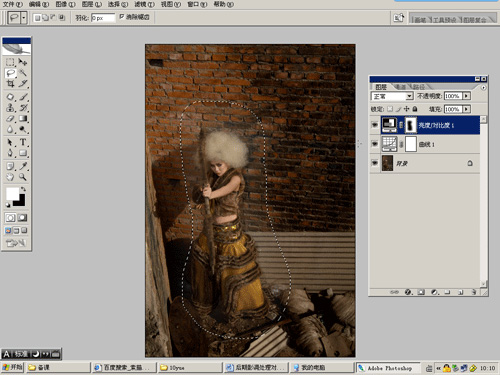Open the Filter menu
This screenshot has height=375, width=500.
click(x=144, y=4)
